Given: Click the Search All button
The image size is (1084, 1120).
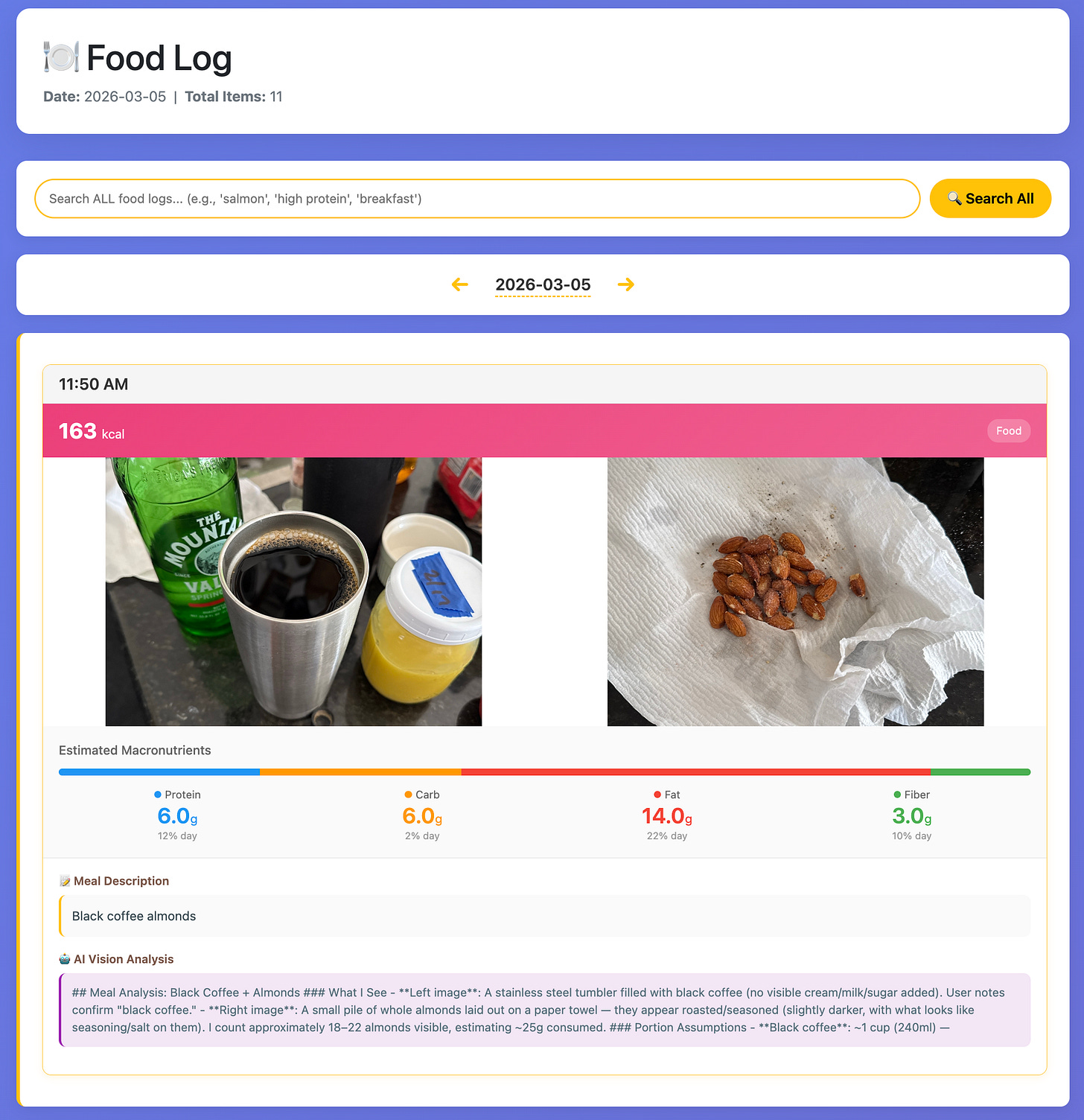Looking at the screenshot, I should click(990, 199).
